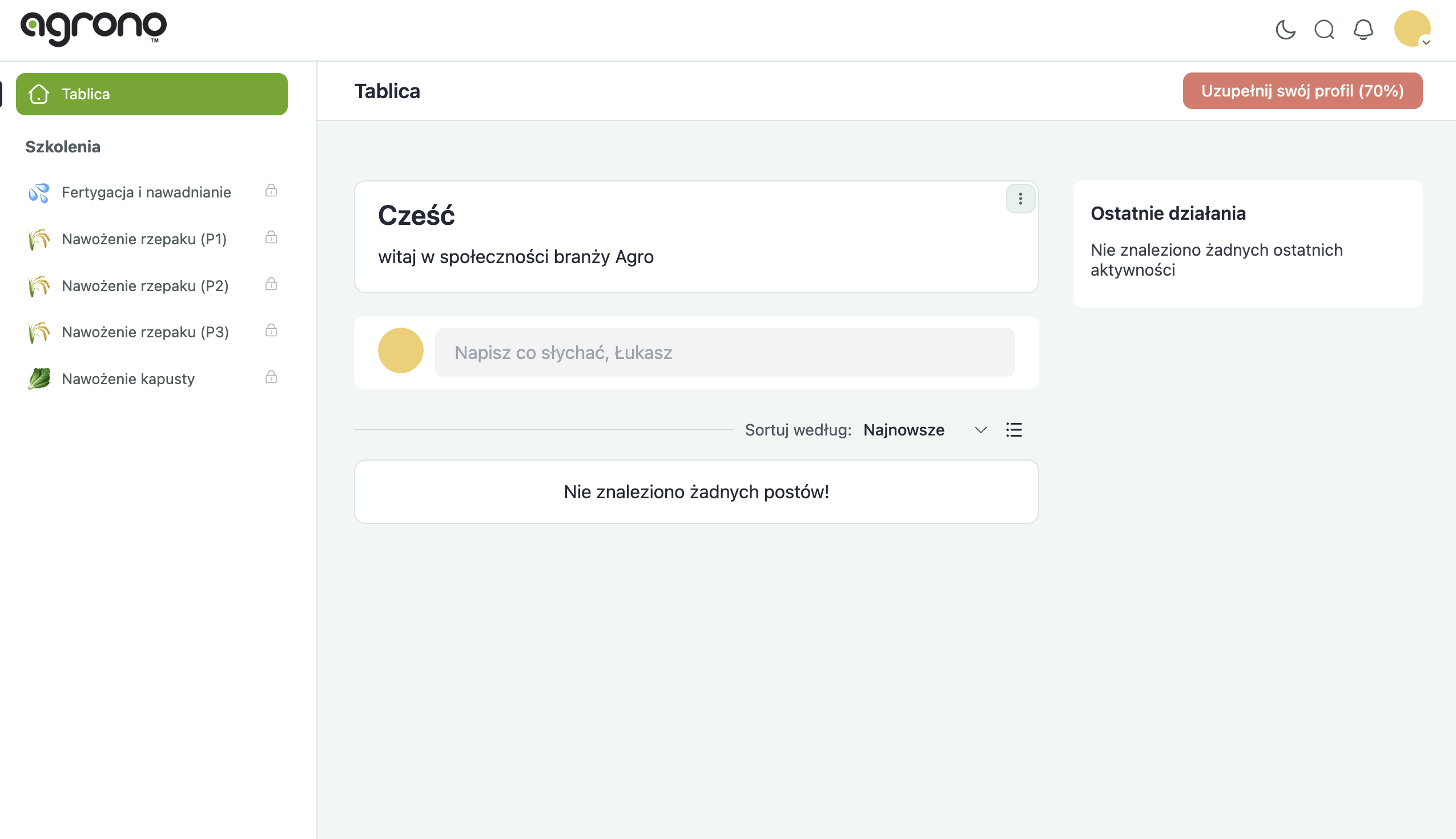Click the lock icon beside Nawożenie rzepaku (P1)

pyautogui.click(x=271, y=237)
